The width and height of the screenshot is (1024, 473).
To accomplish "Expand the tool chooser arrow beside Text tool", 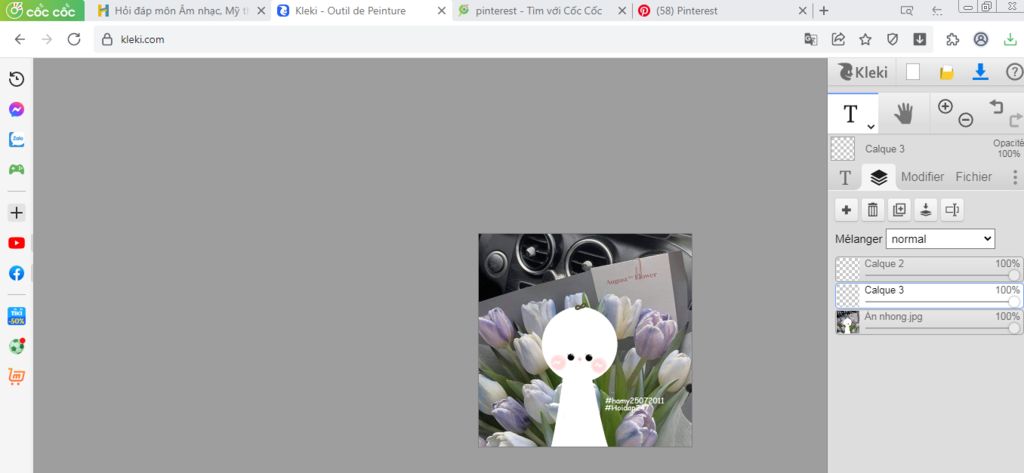I will (x=871, y=126).
